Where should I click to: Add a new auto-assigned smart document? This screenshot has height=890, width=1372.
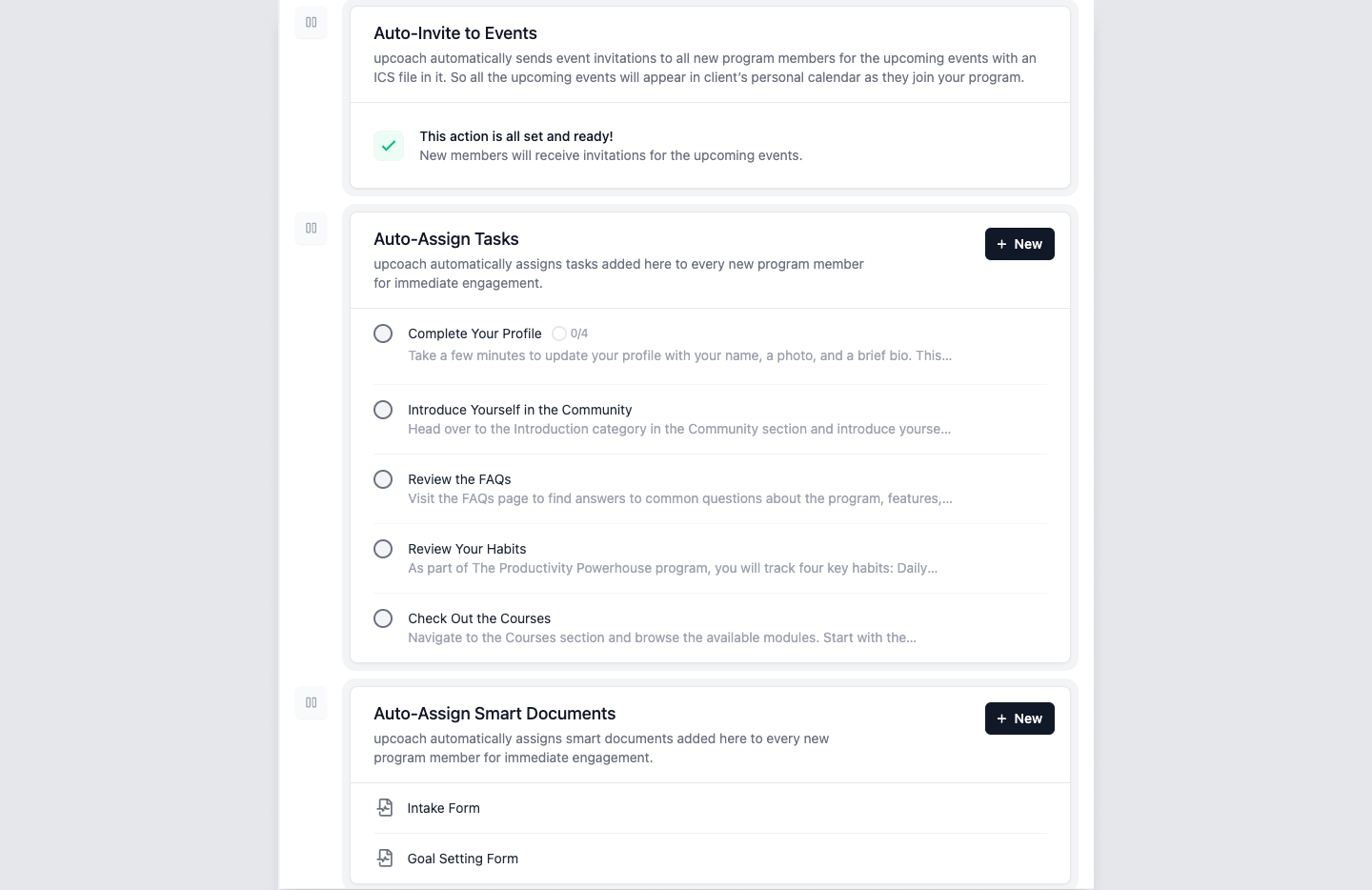tap(1019, 718)
